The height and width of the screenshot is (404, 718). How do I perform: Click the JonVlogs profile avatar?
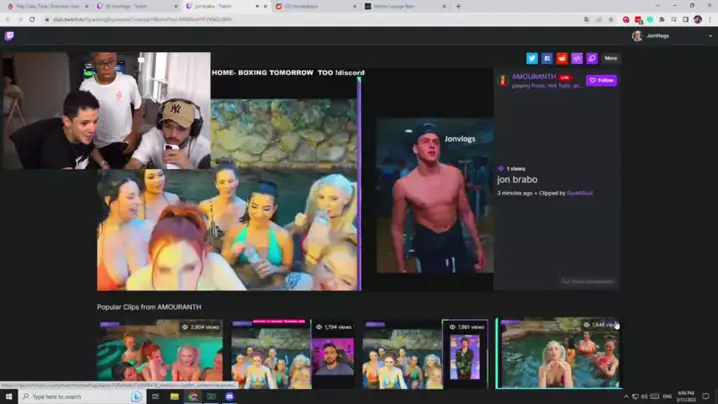(637, 36)
